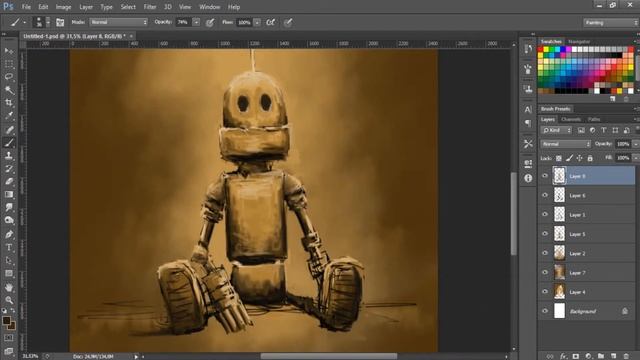This screenshot has height=360, width=640.
Task: Open the Filter menu
Action: (150, 7)
